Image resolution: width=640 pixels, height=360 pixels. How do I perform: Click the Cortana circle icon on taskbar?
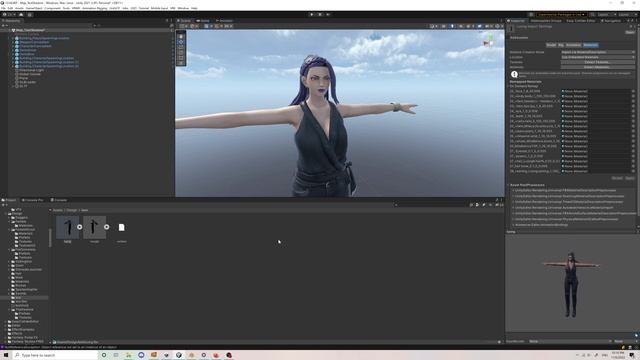[x=104, y=355]
